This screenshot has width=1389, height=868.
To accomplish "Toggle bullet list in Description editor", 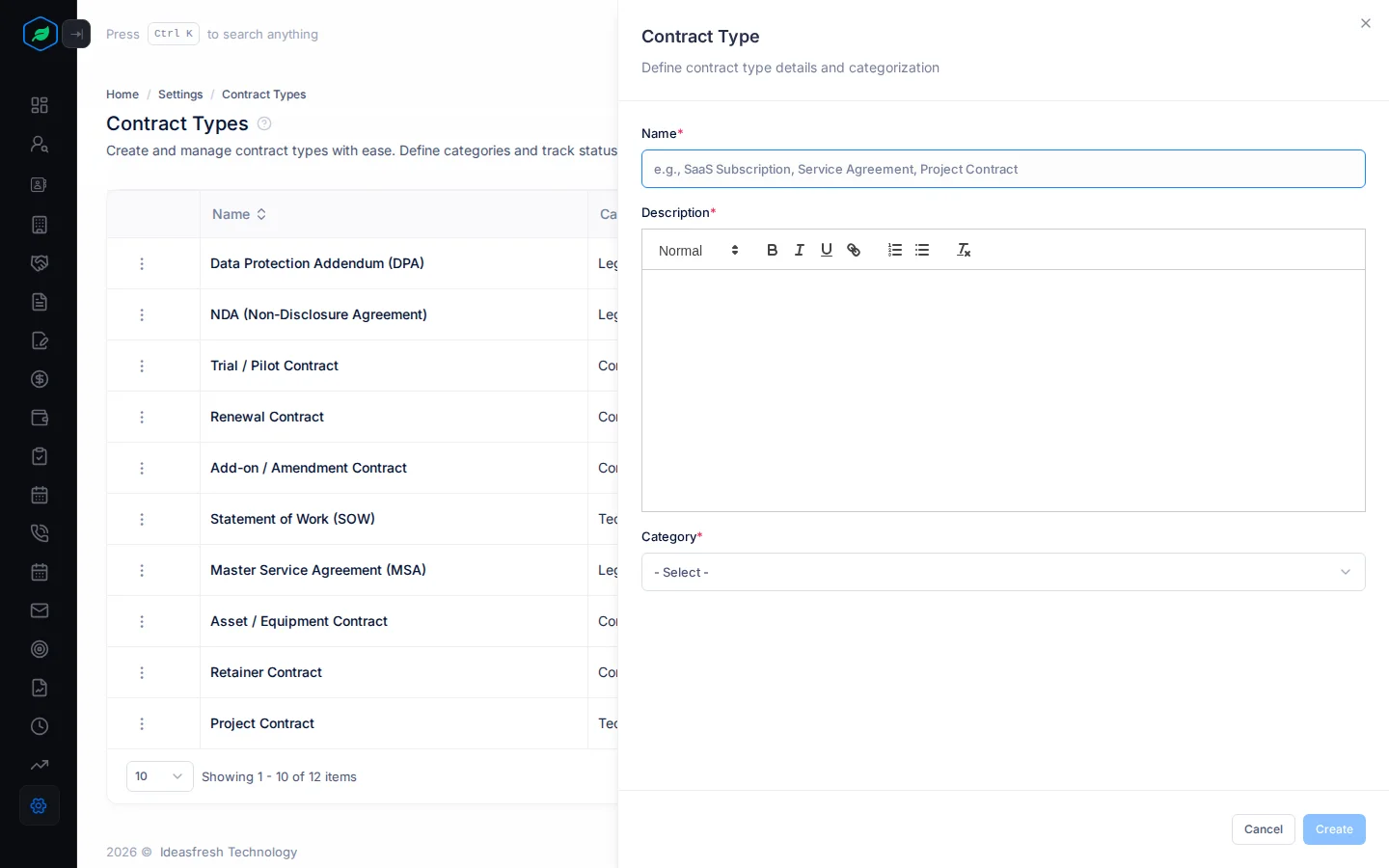I will click(922, 250).
